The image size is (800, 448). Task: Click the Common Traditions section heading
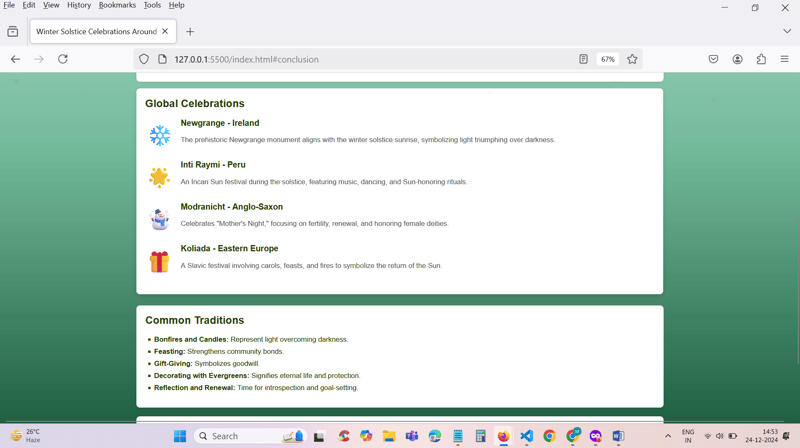tap(195, 320)
